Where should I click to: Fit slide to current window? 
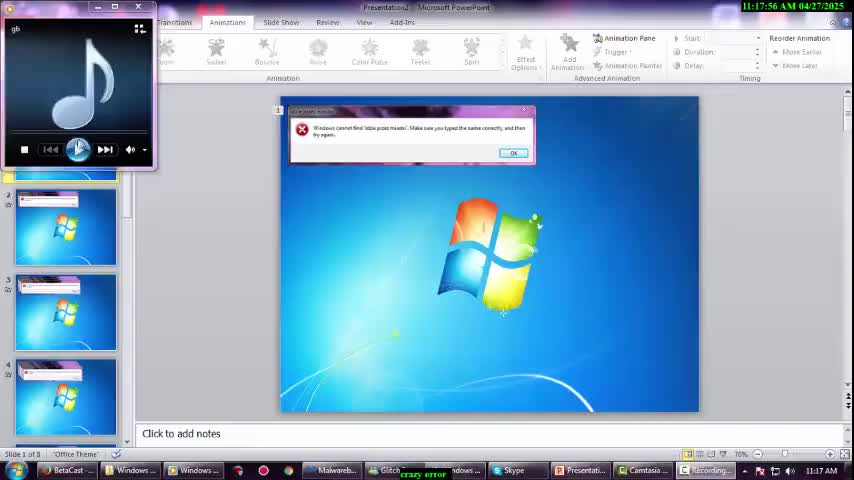click(x=845, y=454)
